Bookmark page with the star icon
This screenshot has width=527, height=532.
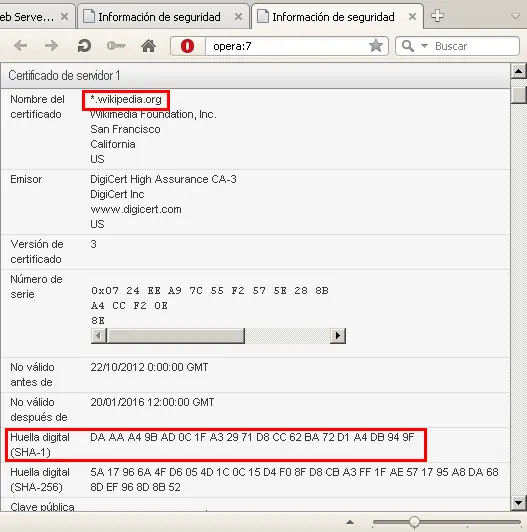pyautogui.click(x=376, y=45)
